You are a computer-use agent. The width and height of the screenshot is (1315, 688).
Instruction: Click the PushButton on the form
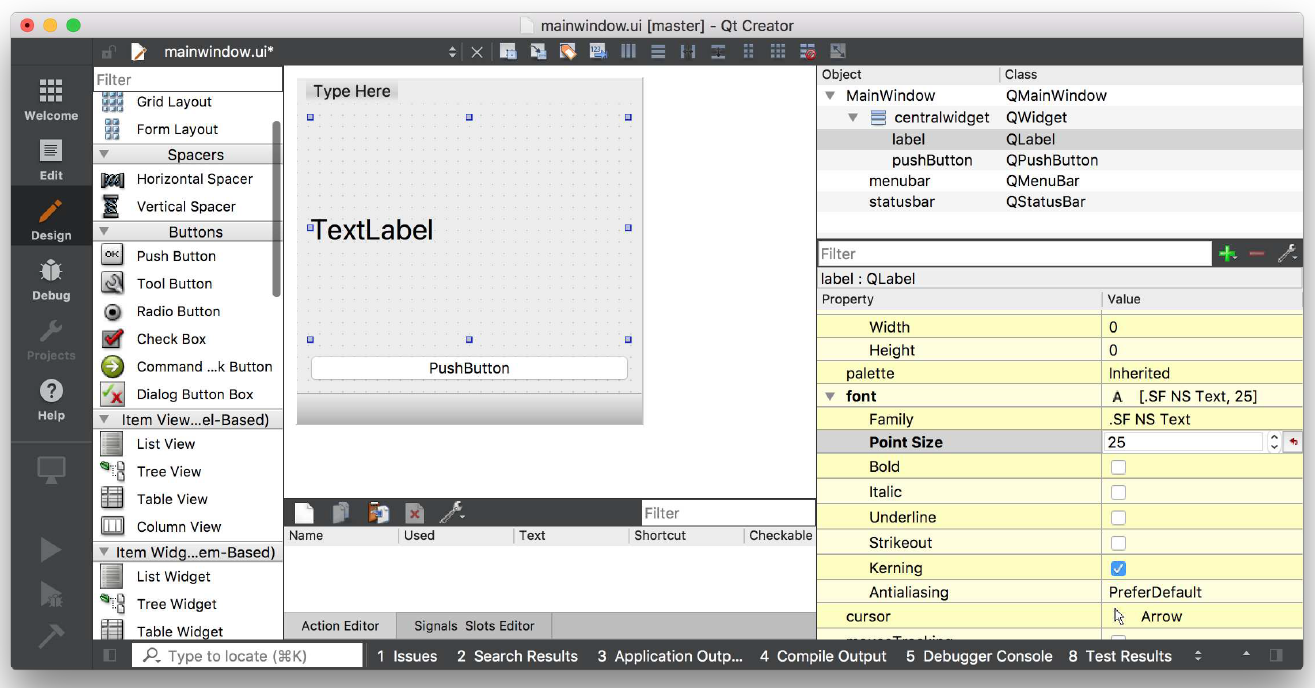point(469,368)
